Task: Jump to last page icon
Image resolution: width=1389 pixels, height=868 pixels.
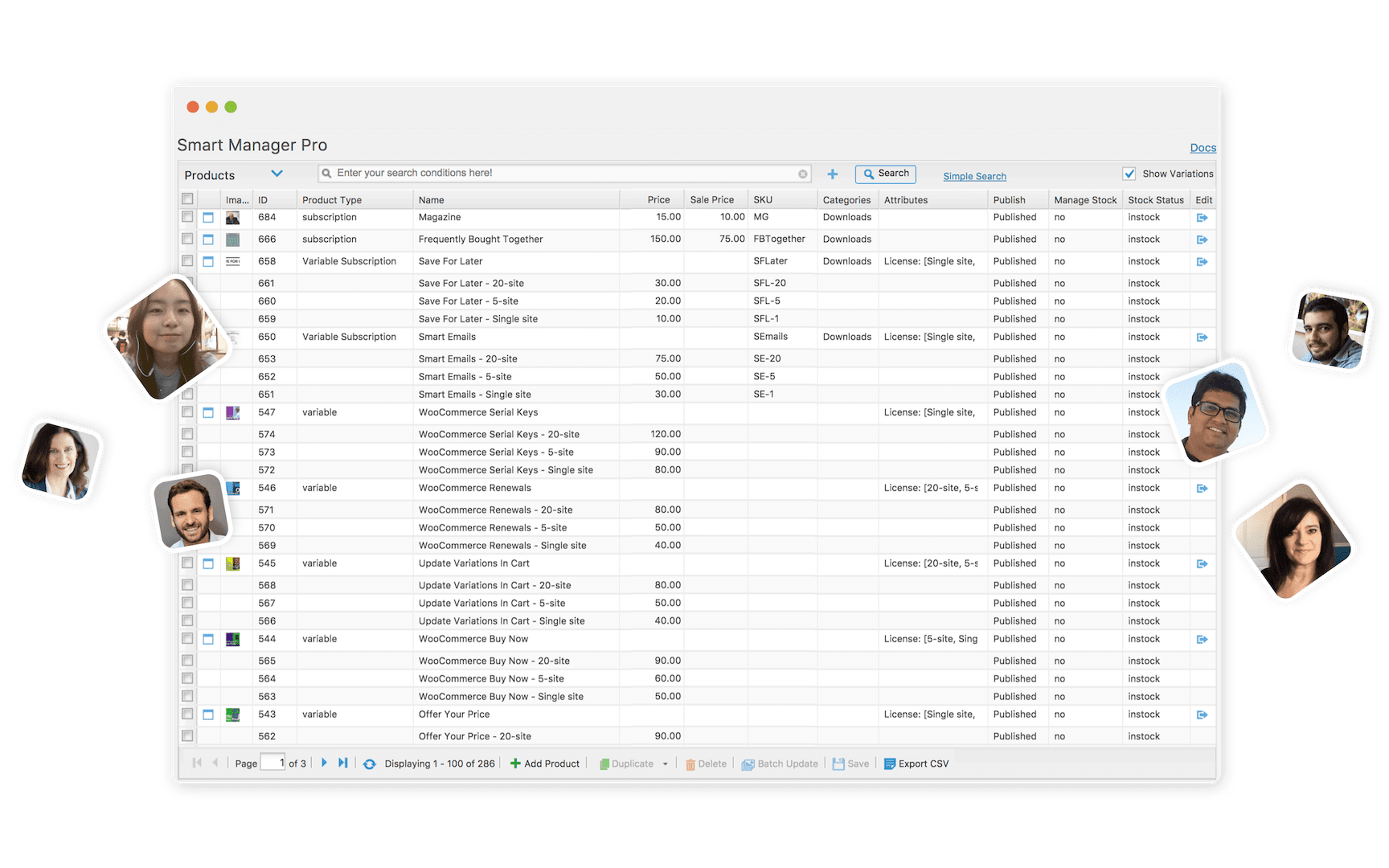Action: tap(343, 763)
